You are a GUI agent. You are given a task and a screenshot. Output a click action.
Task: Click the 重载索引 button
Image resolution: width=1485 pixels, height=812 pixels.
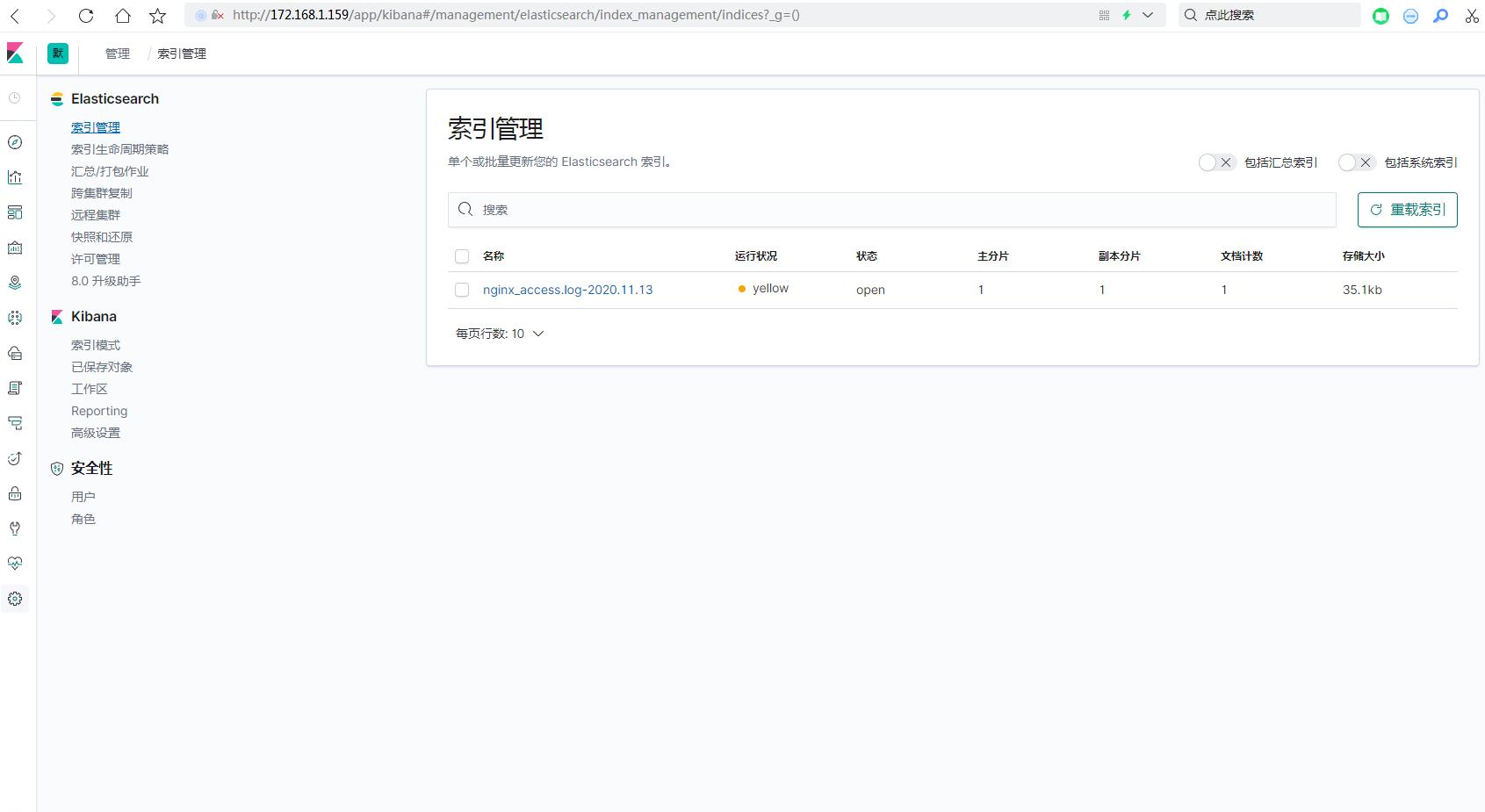pyautogui.click(x=1407, y=210)
